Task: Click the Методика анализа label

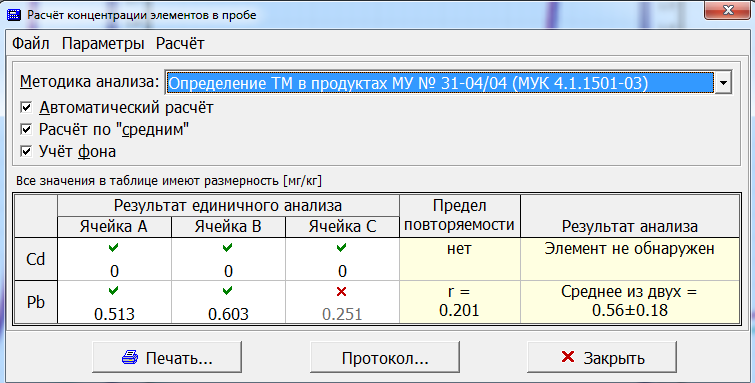Action: coord(90,82)
